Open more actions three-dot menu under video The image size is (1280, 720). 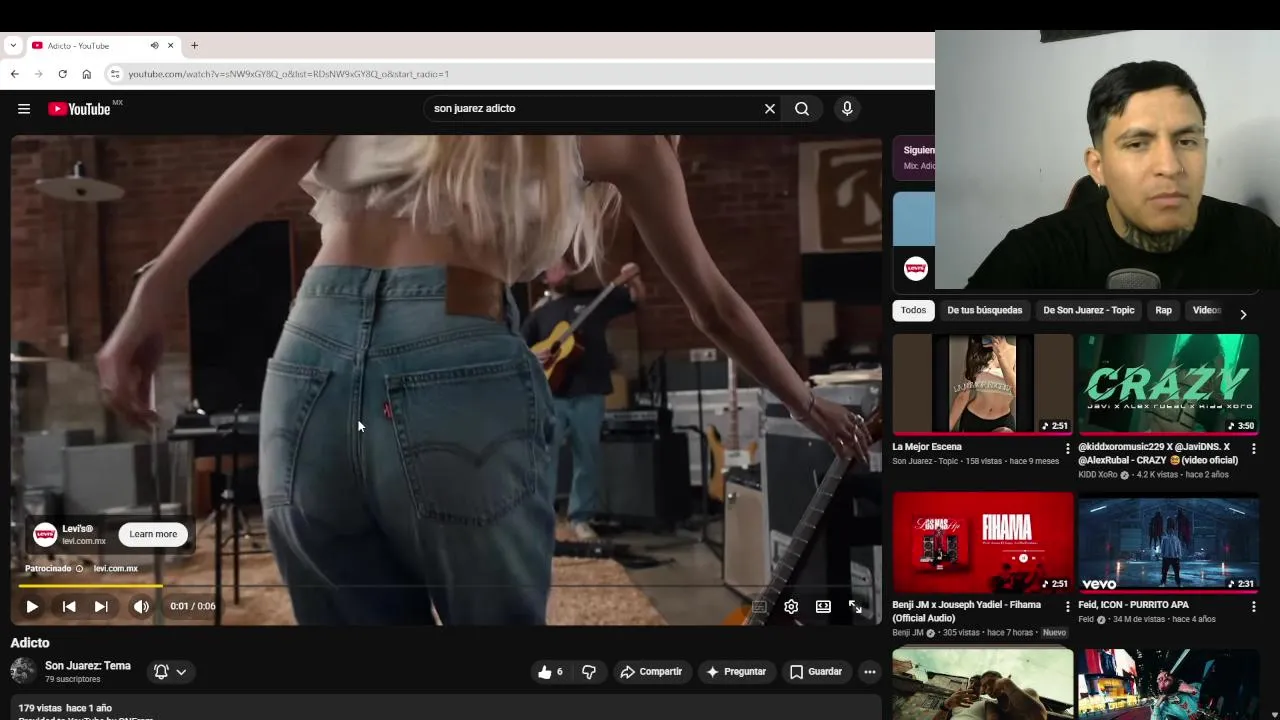(x=870, y=672)
